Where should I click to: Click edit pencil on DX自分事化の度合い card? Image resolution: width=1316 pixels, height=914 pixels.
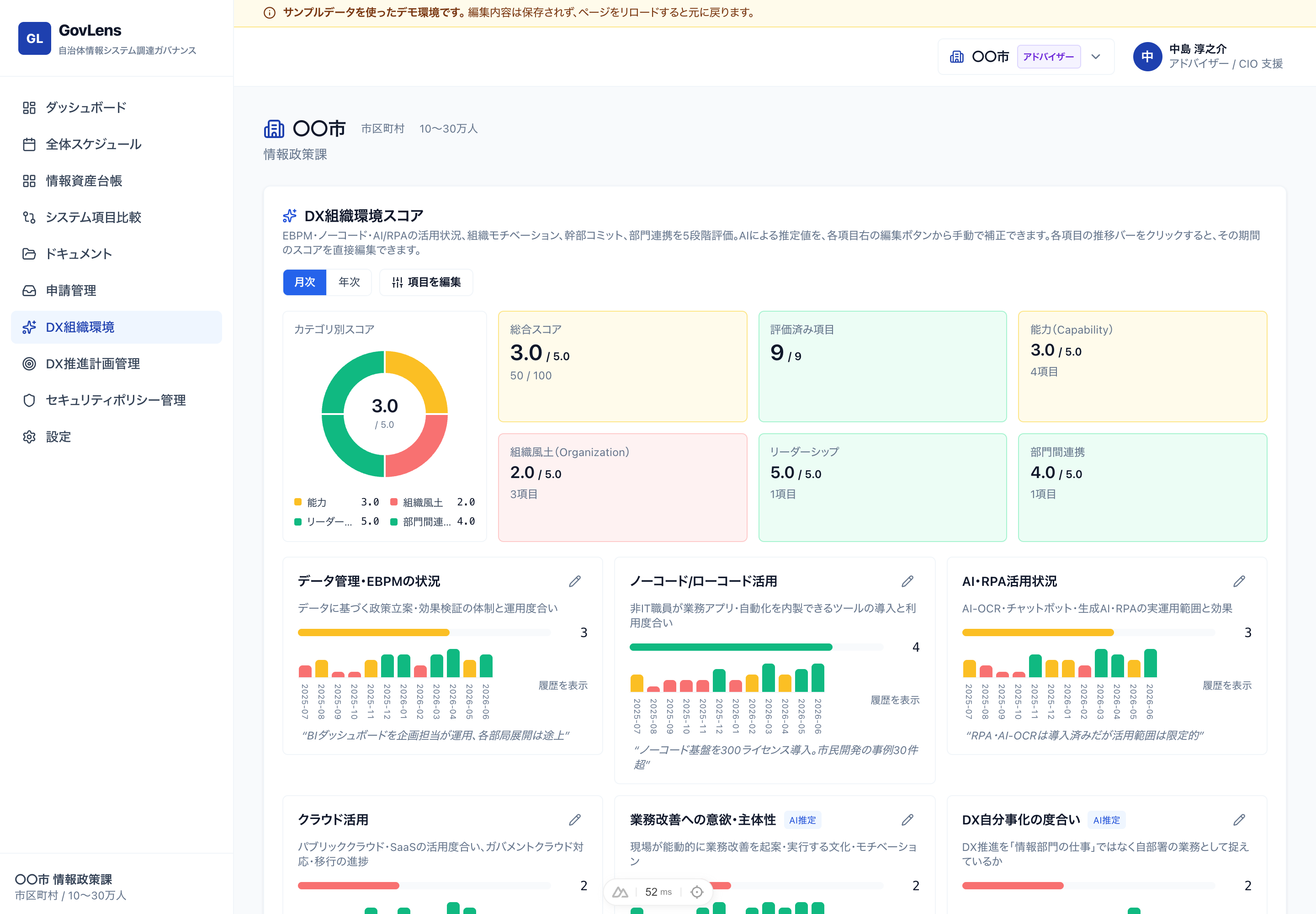click(x=1239, y=820)
